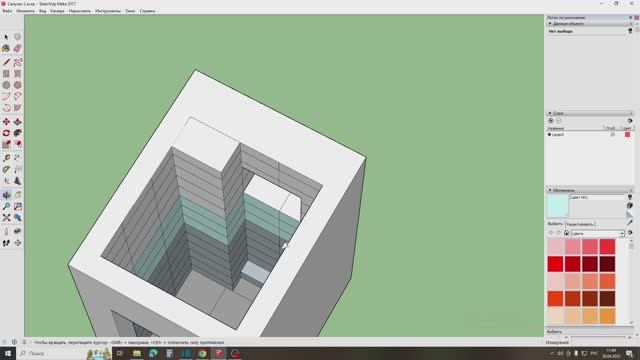Delete layer with minus button

[x=559, y=121]
